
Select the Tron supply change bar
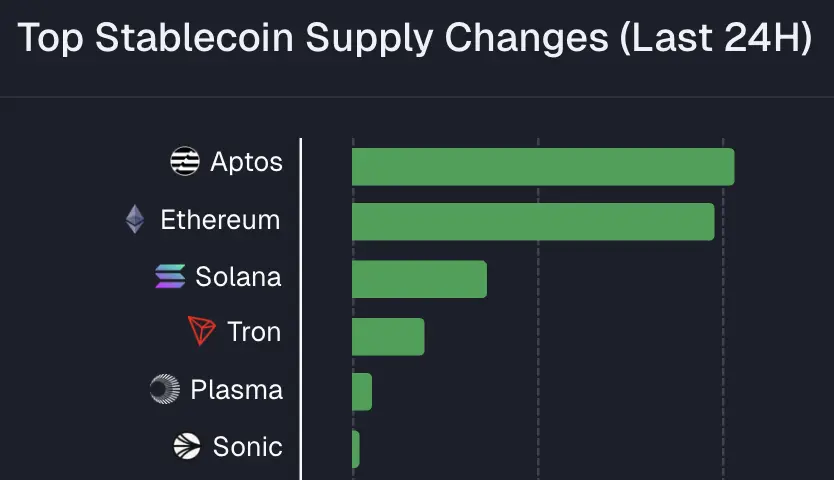(x=388, y=337)
